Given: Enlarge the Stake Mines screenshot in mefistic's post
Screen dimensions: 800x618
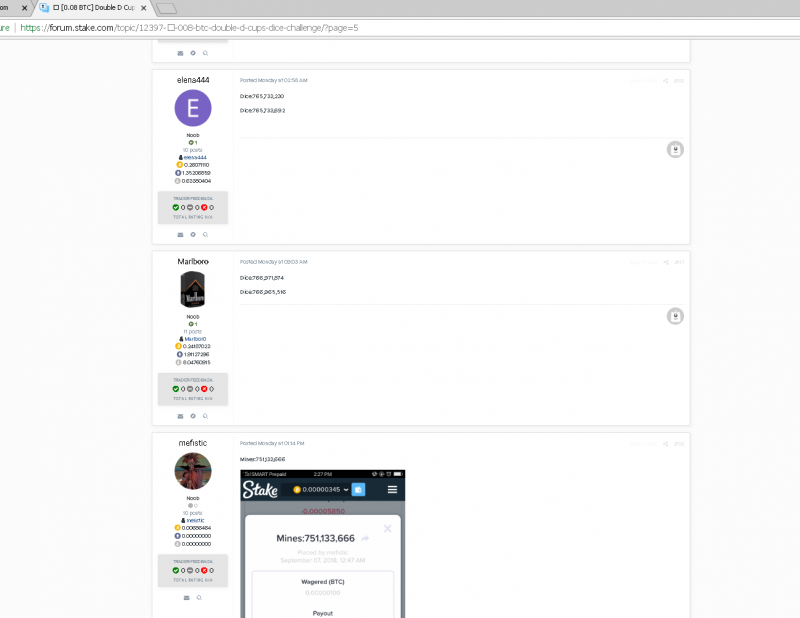Looking at the screenshot, I should click(x=322, y=544).
